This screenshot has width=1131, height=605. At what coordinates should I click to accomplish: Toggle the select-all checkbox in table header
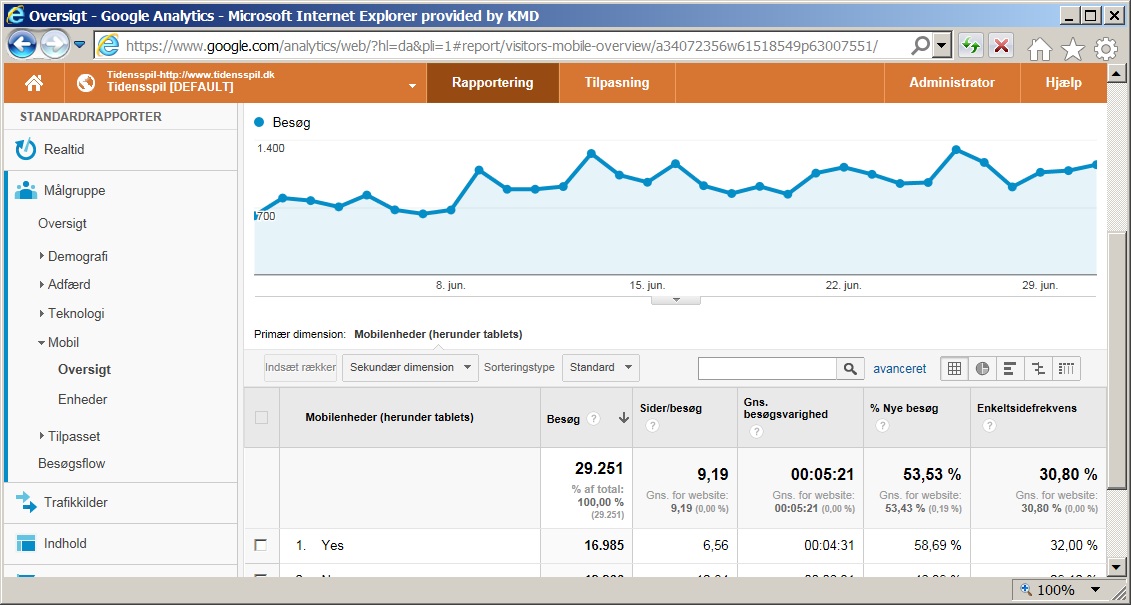[x=261, y=417]
